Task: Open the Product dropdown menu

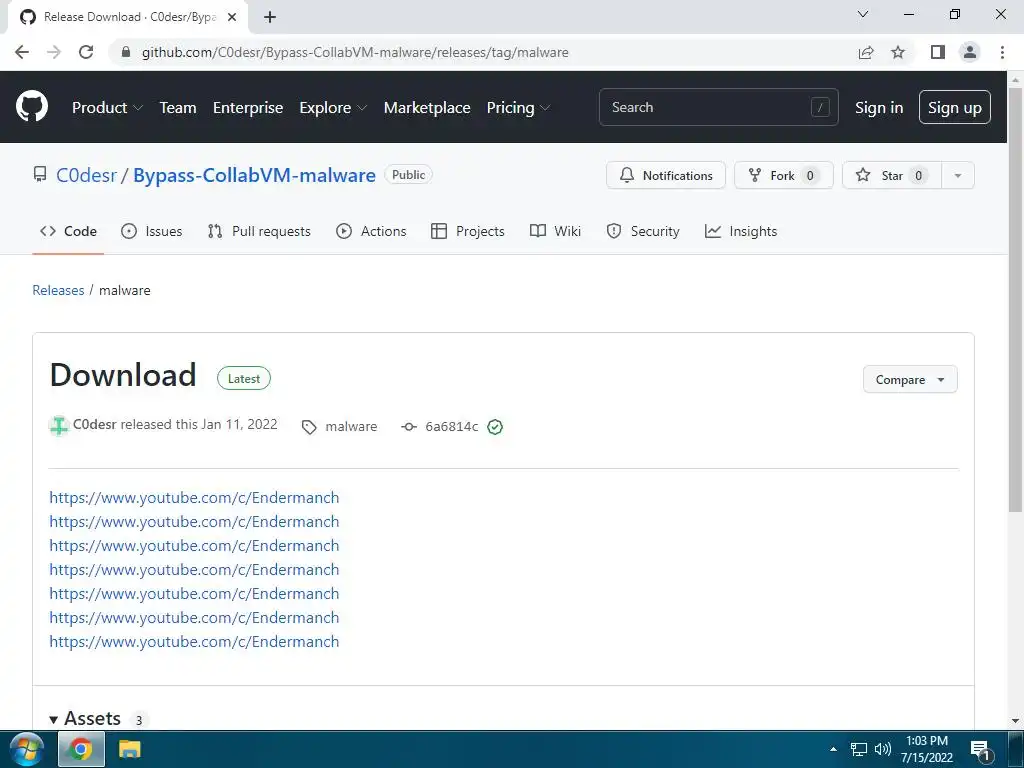Action: pos(107,108)
